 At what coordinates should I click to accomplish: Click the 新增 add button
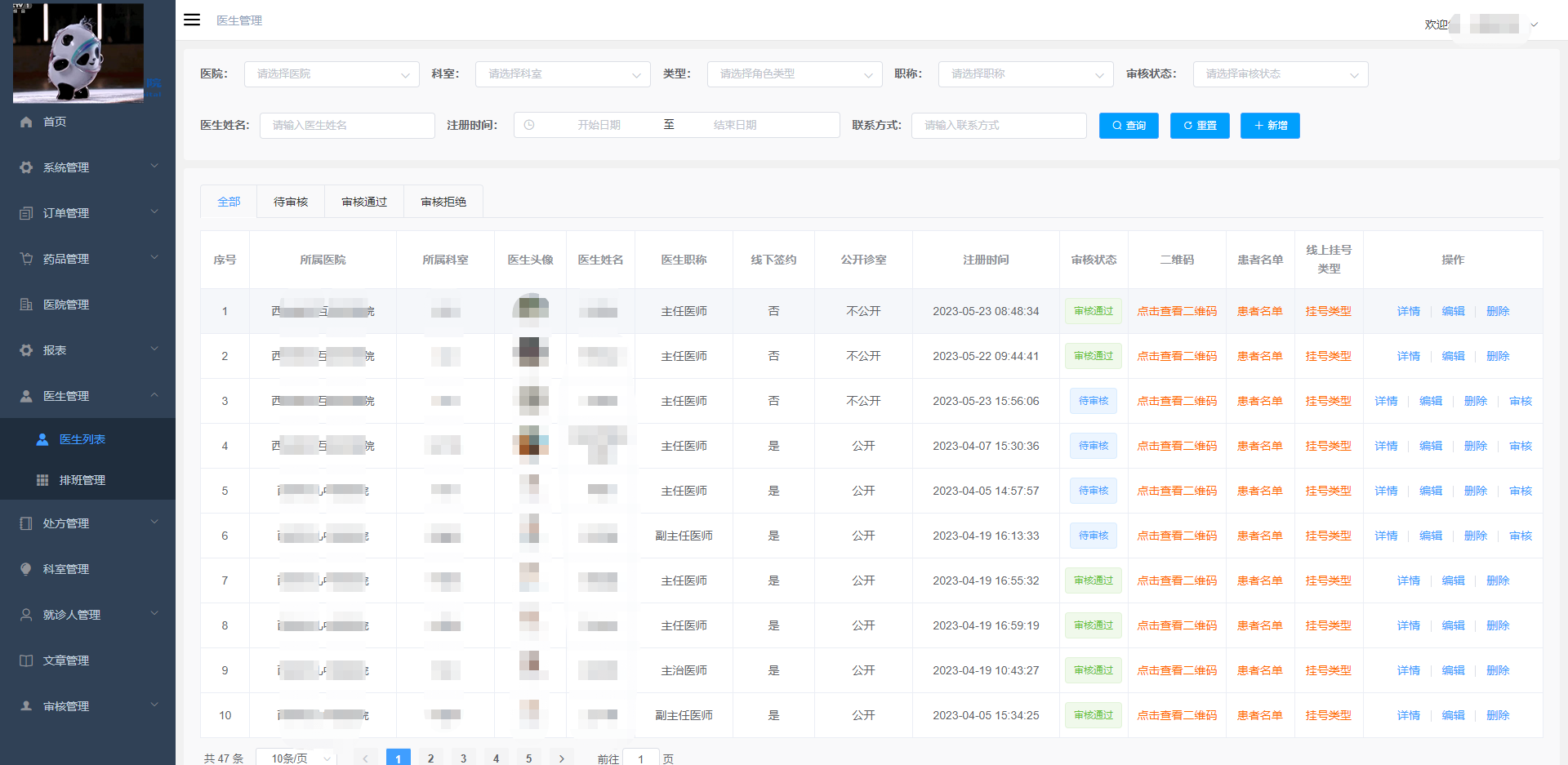[x=1270, y=126]
